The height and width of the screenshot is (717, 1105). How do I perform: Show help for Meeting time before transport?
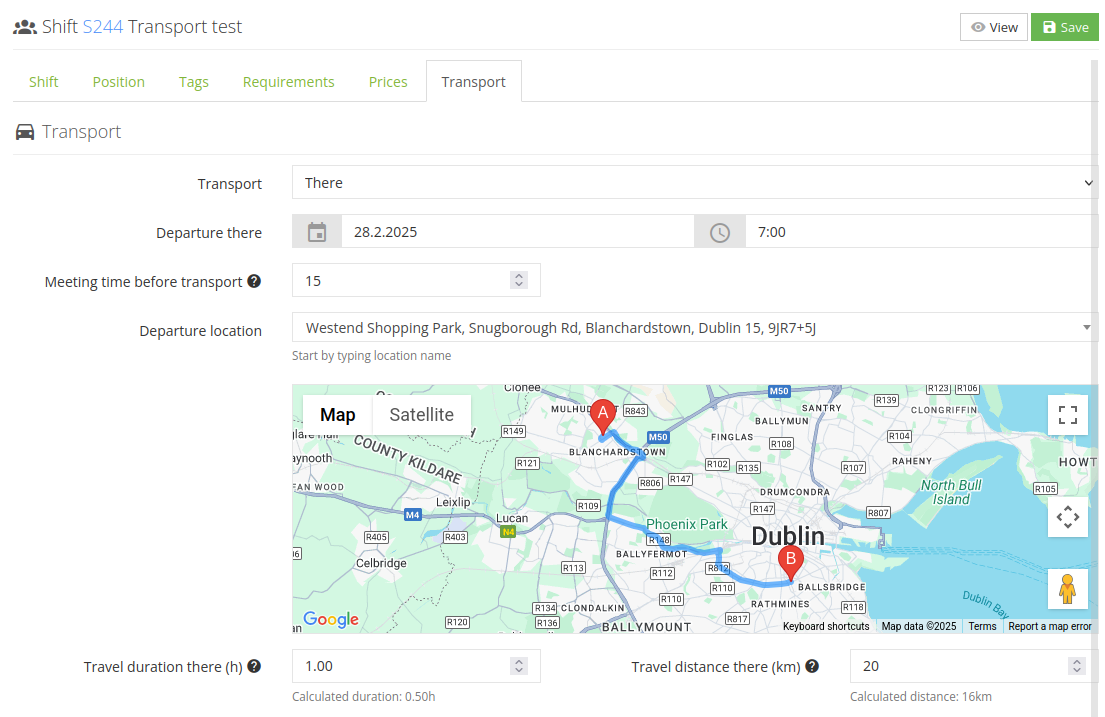254,281
